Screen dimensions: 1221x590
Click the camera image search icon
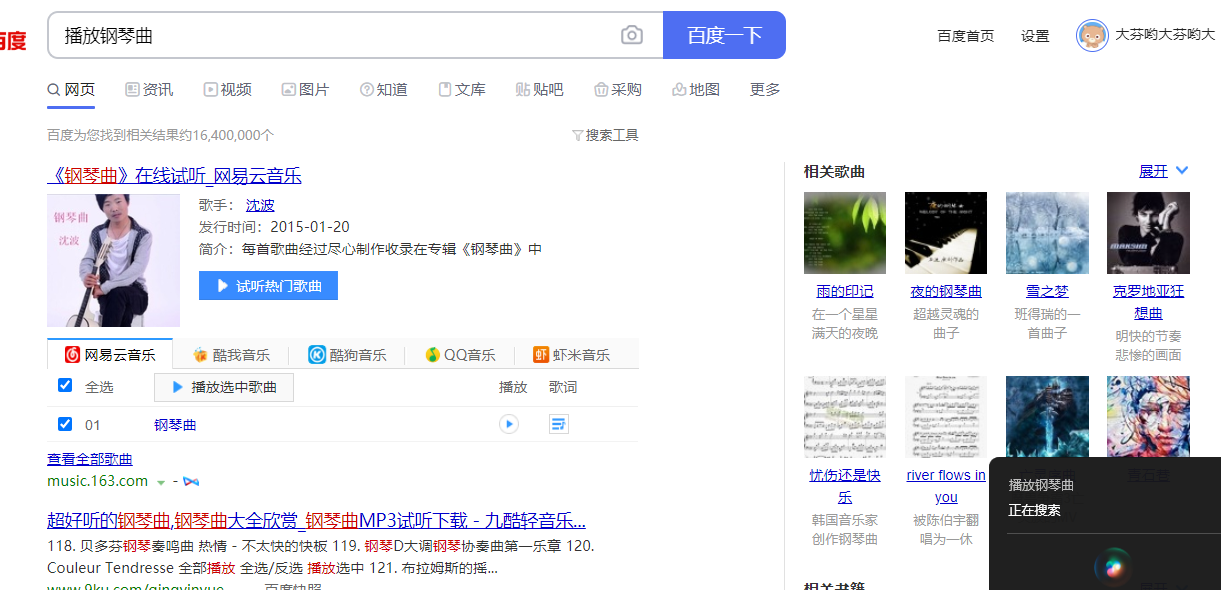tap(632, 36)
